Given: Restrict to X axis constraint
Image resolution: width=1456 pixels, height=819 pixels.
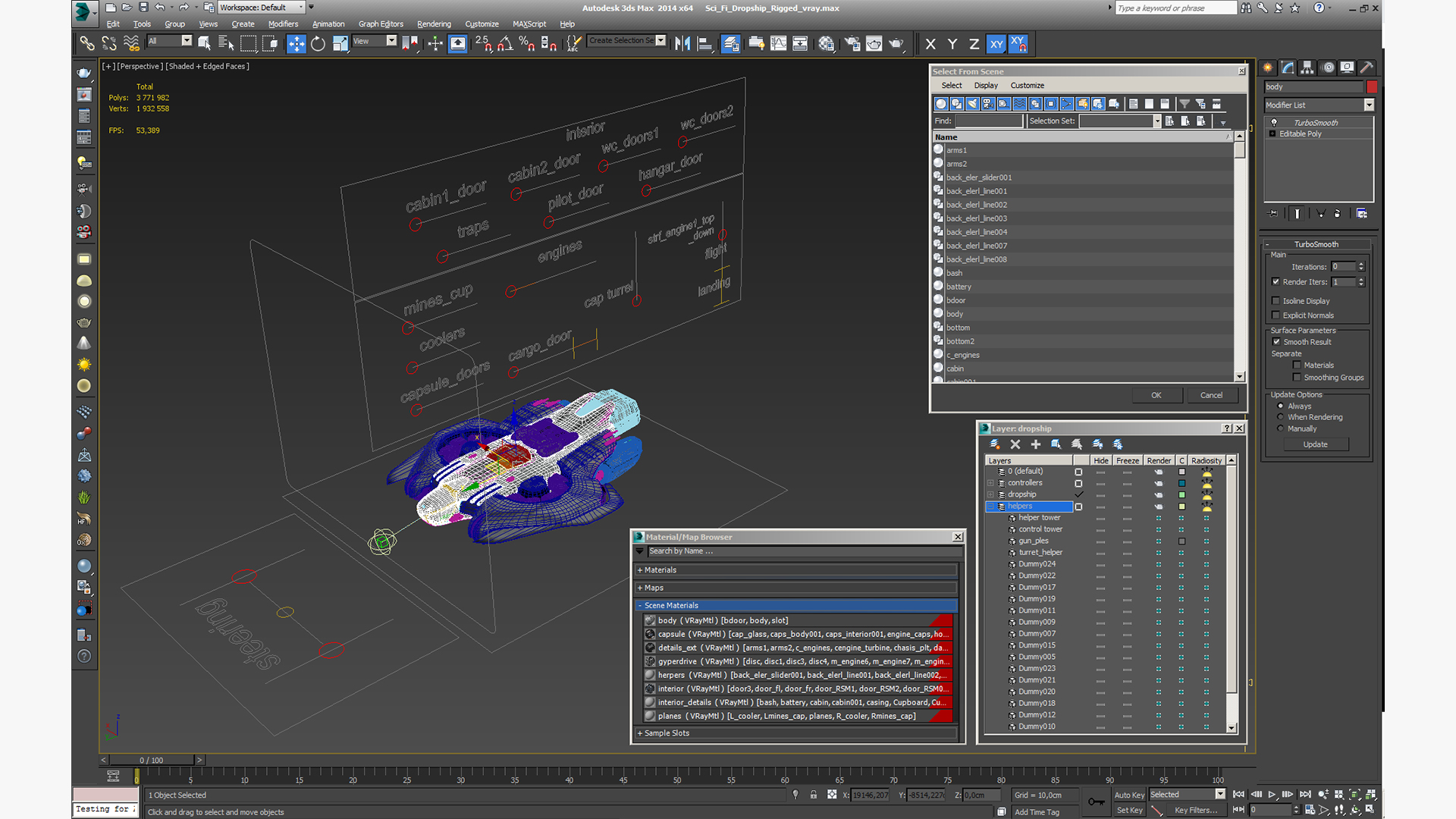Looking at the screenshot, I should [930, 44].
